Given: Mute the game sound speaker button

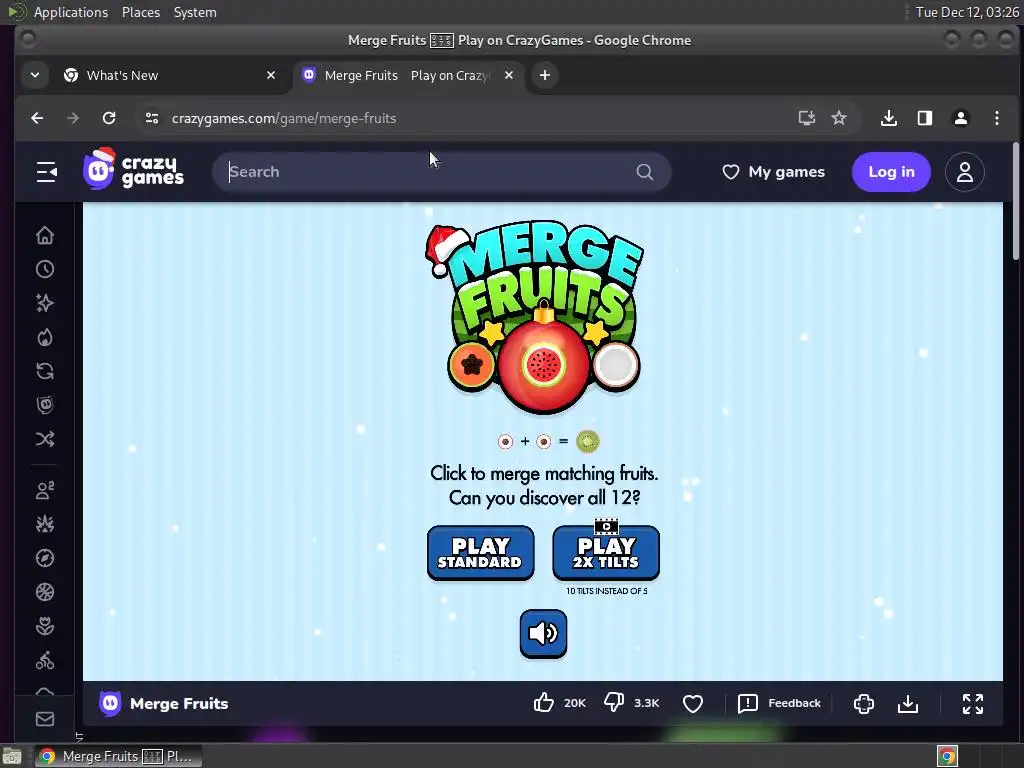Looking at the screenshot, I should (543, 633).
